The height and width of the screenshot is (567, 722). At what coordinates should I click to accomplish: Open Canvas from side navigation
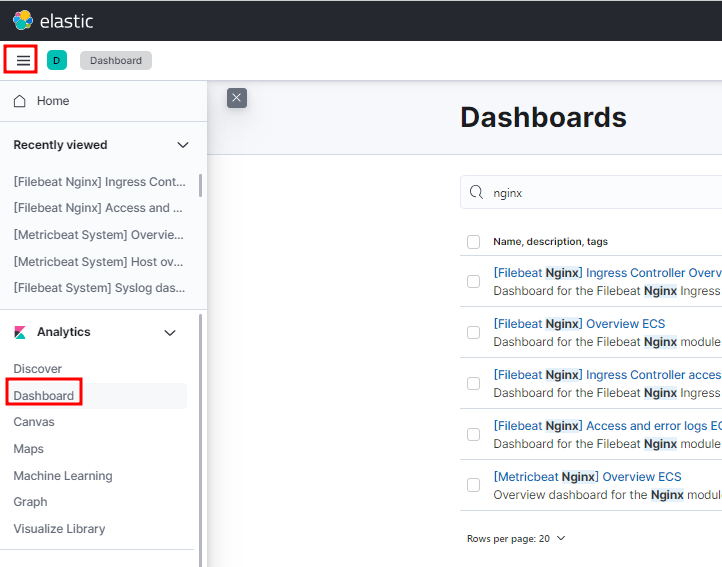[34, 422]
